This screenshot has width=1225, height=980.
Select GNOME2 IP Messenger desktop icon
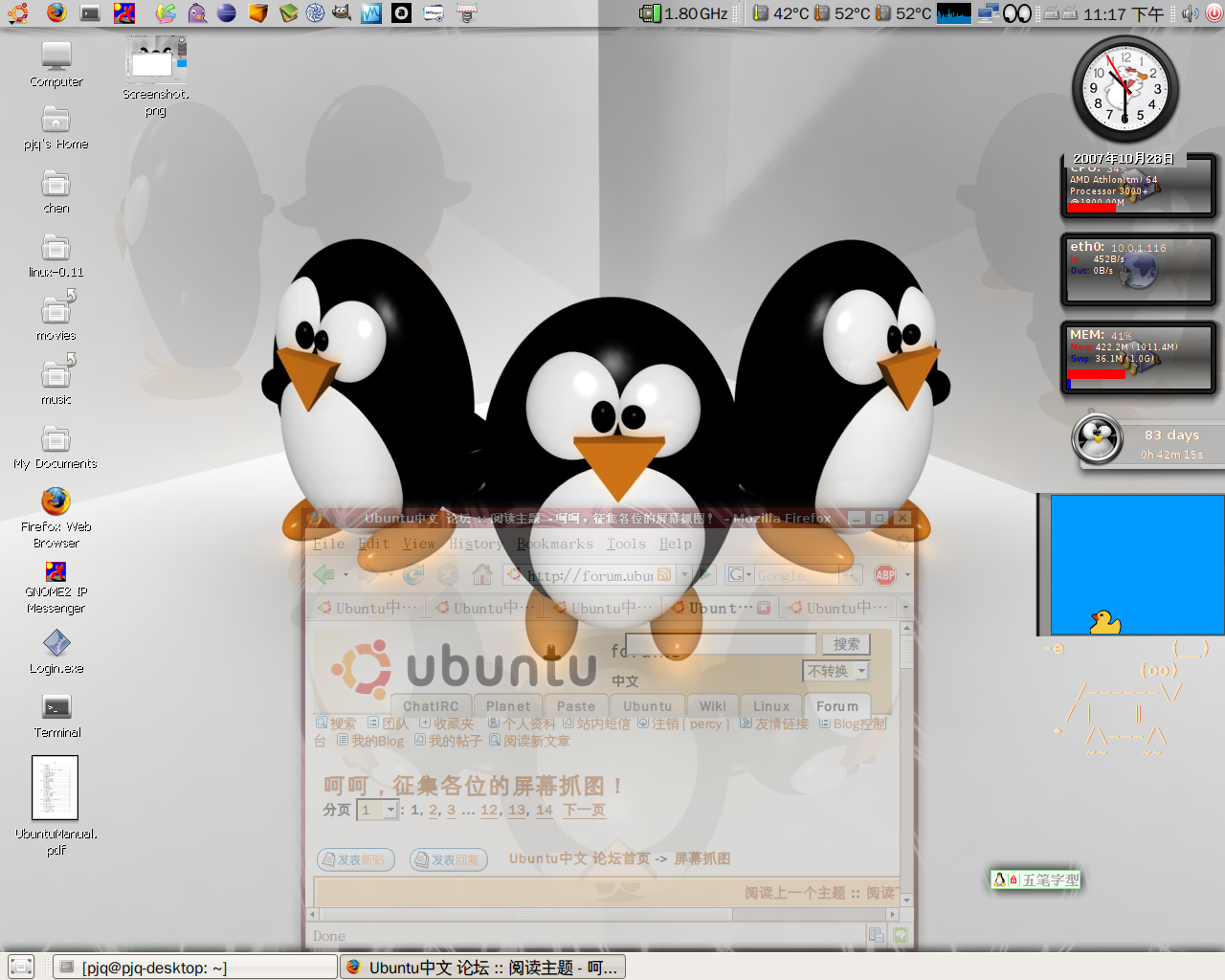56,587
